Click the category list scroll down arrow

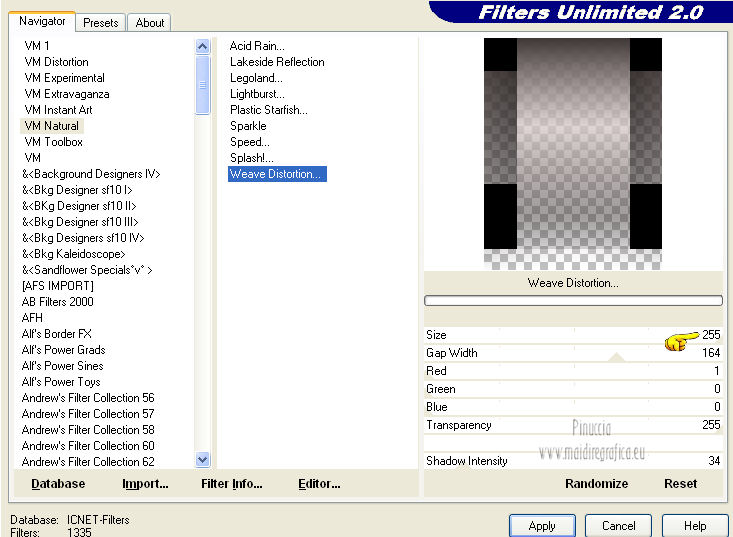[x=202, y=459]
